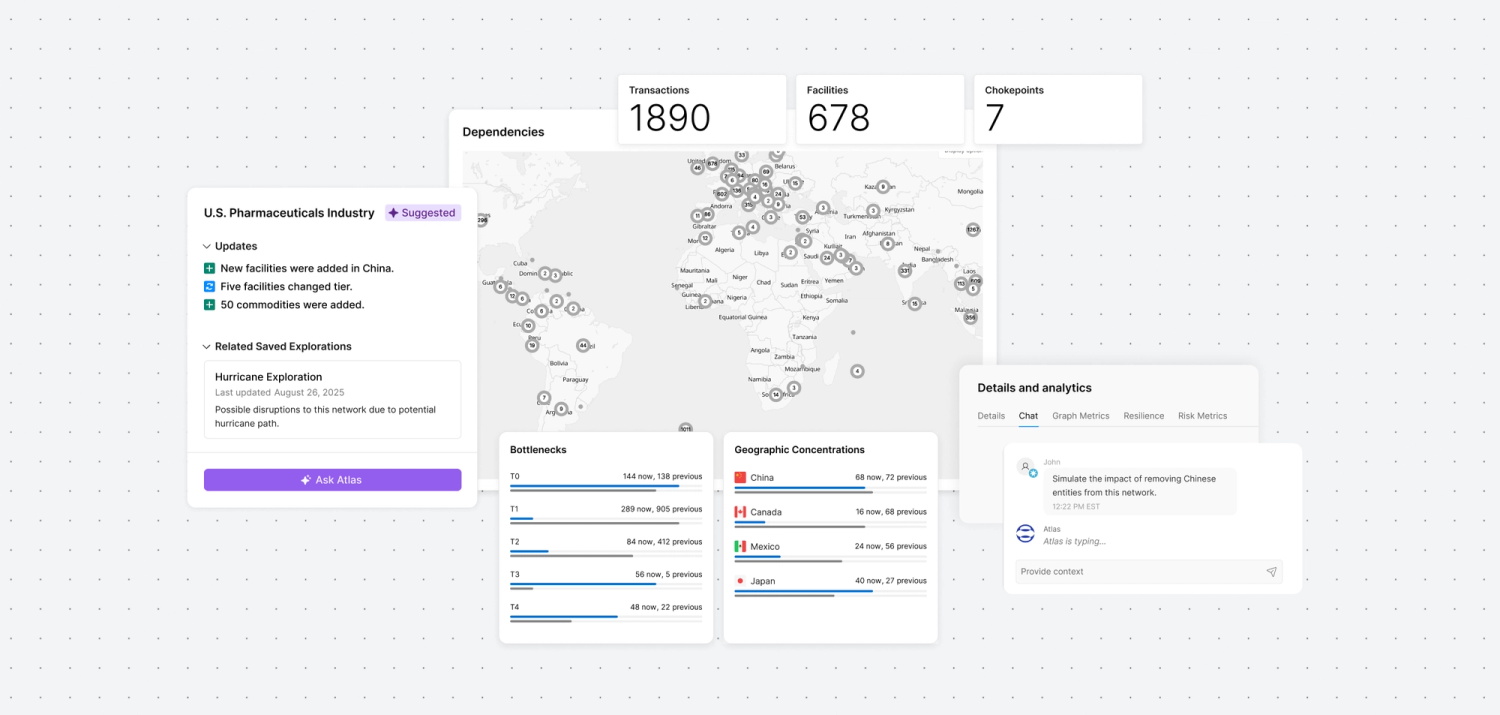Screen dimensions: 1500x715
Task: Click the Atlas assistant avatar icon
Action: tap(1025, 534)
